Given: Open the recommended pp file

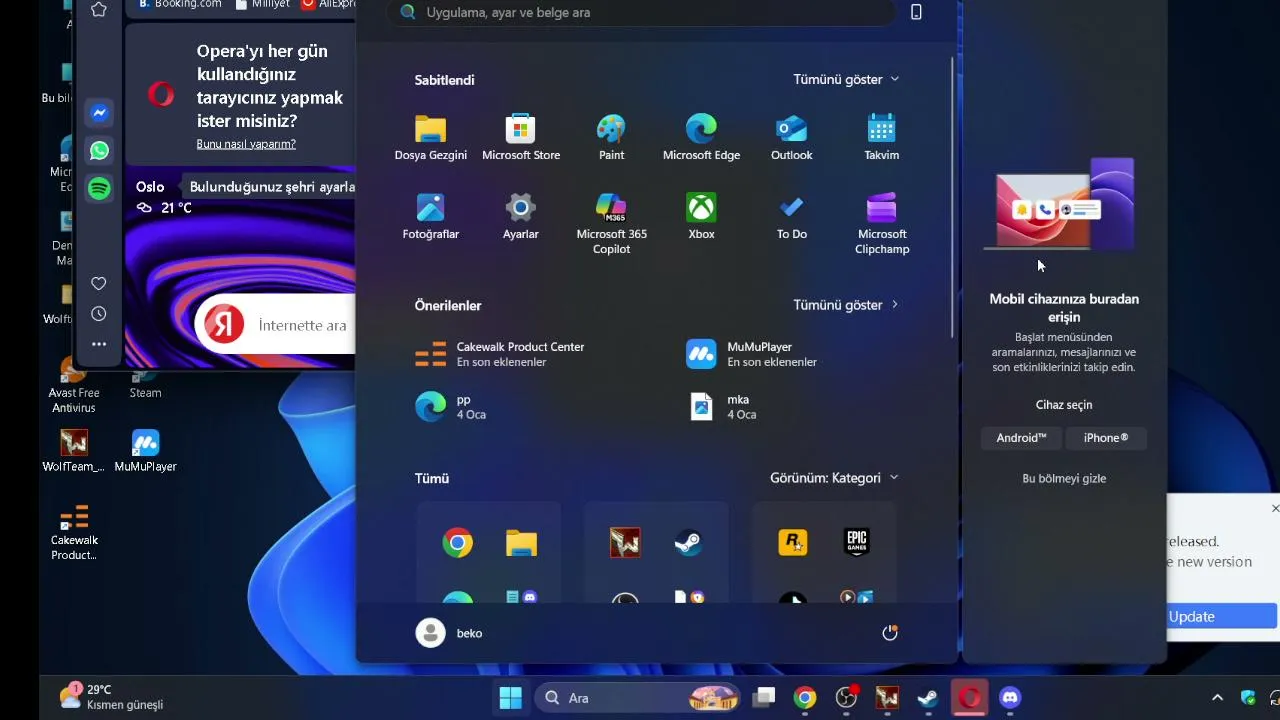Looking at the screenshot, I should point(451,407).
